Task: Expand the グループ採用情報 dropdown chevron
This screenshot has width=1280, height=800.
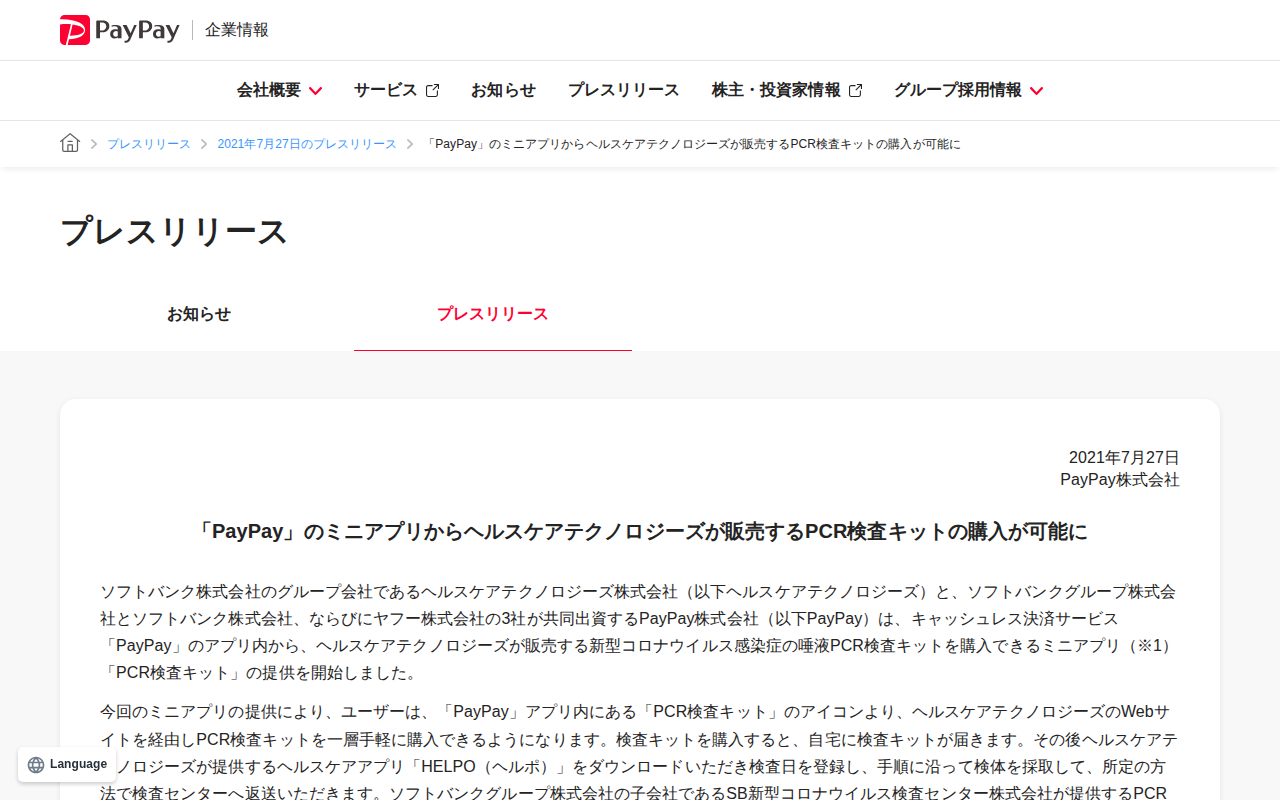Action: pyautogui.click(x=1036, y=91)
